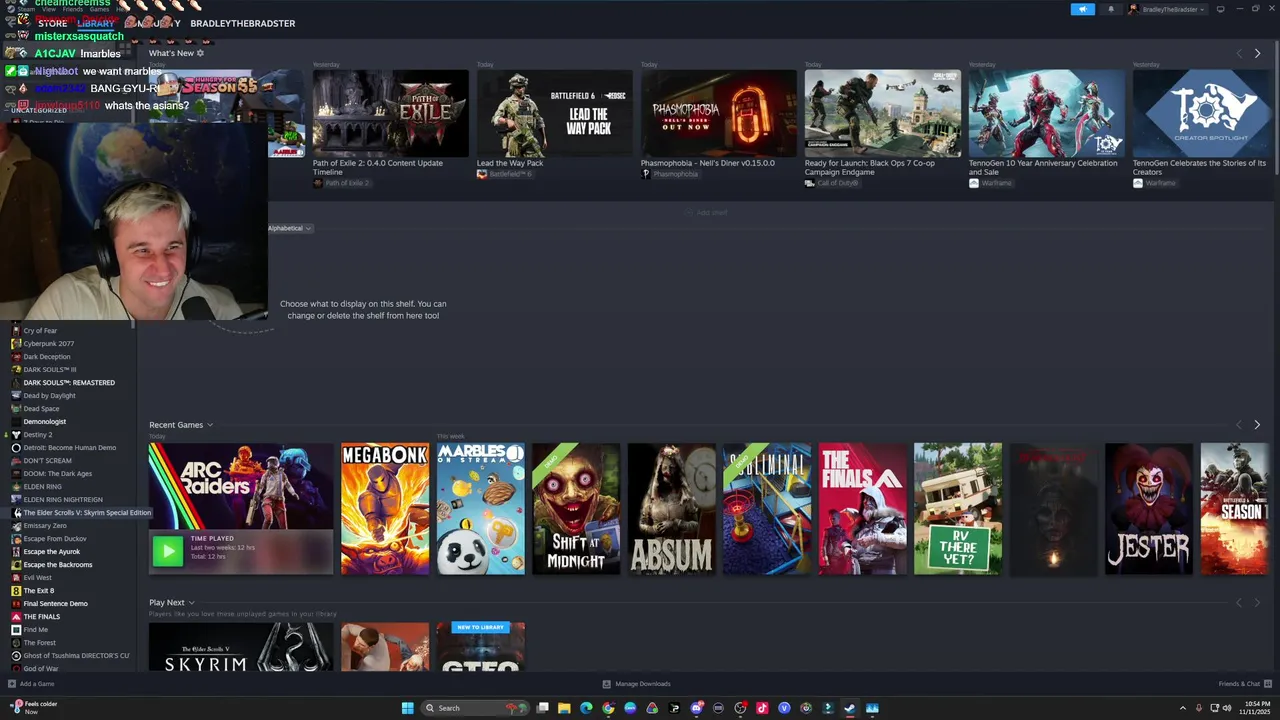Go to next What's New page arrow
This screenshot has width=1280, height=720.
(x=1257, y=54)
